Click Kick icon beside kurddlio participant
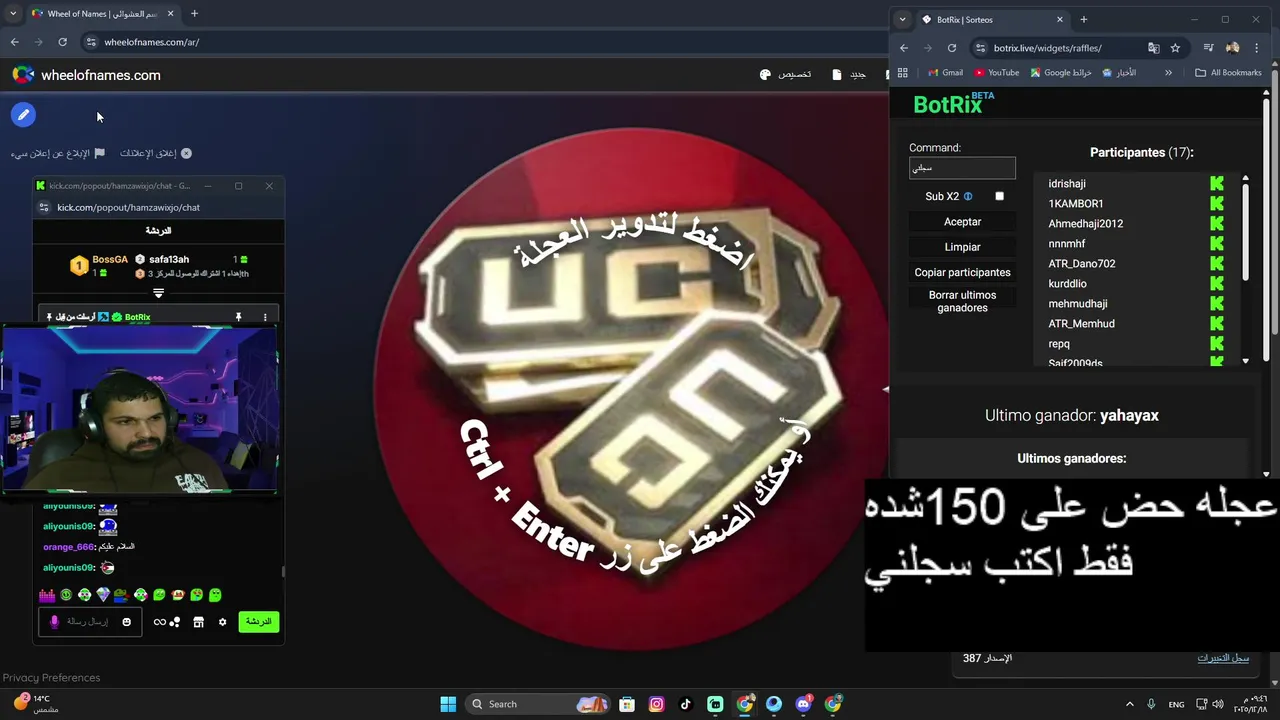 1217,284
